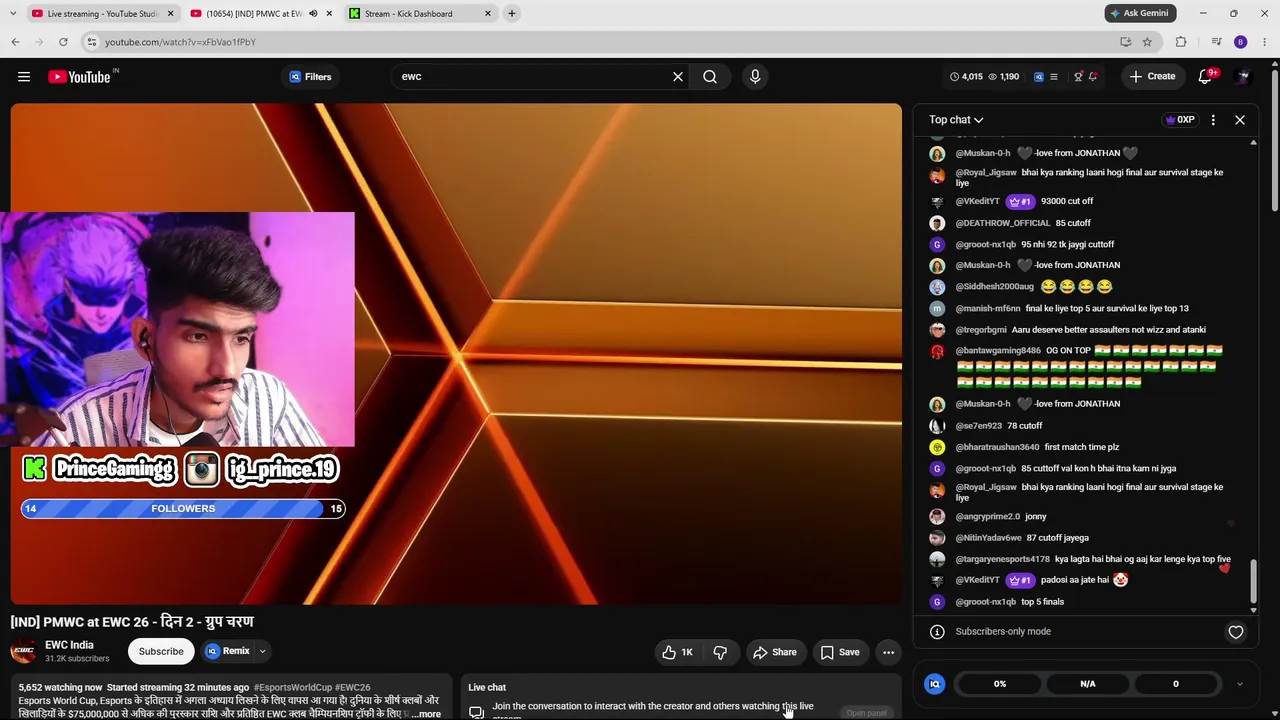Close the live chat panel
Screen dimensions: 1280x720
1240,120
